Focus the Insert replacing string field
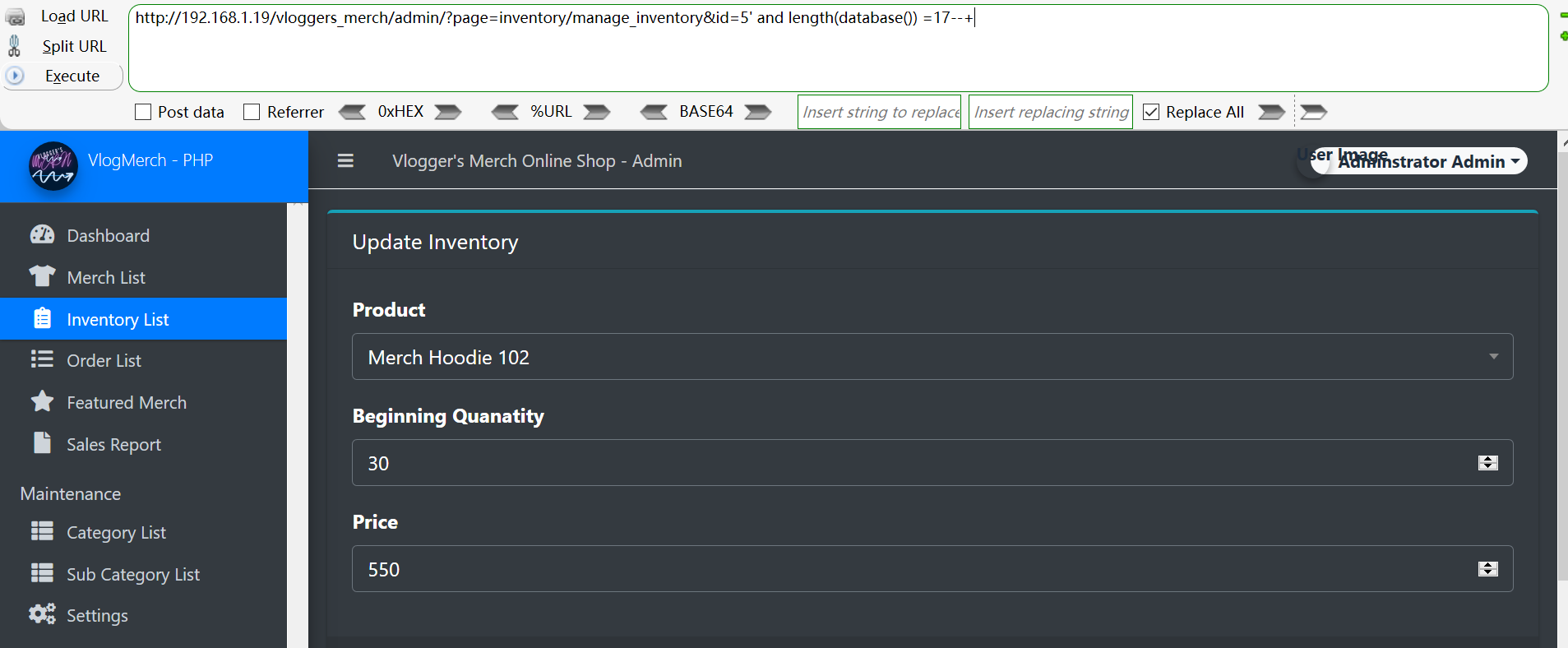Viewport: 1568px width, 648px height. click(1051, 112)
